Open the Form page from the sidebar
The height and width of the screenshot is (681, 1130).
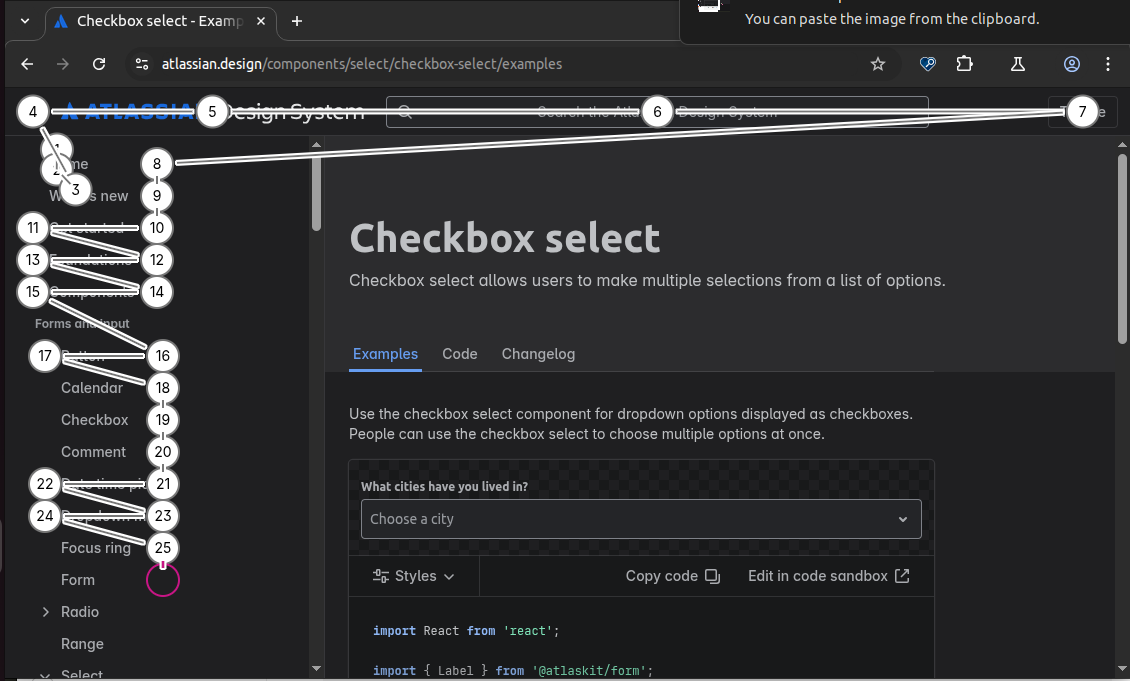click(77, 579)
